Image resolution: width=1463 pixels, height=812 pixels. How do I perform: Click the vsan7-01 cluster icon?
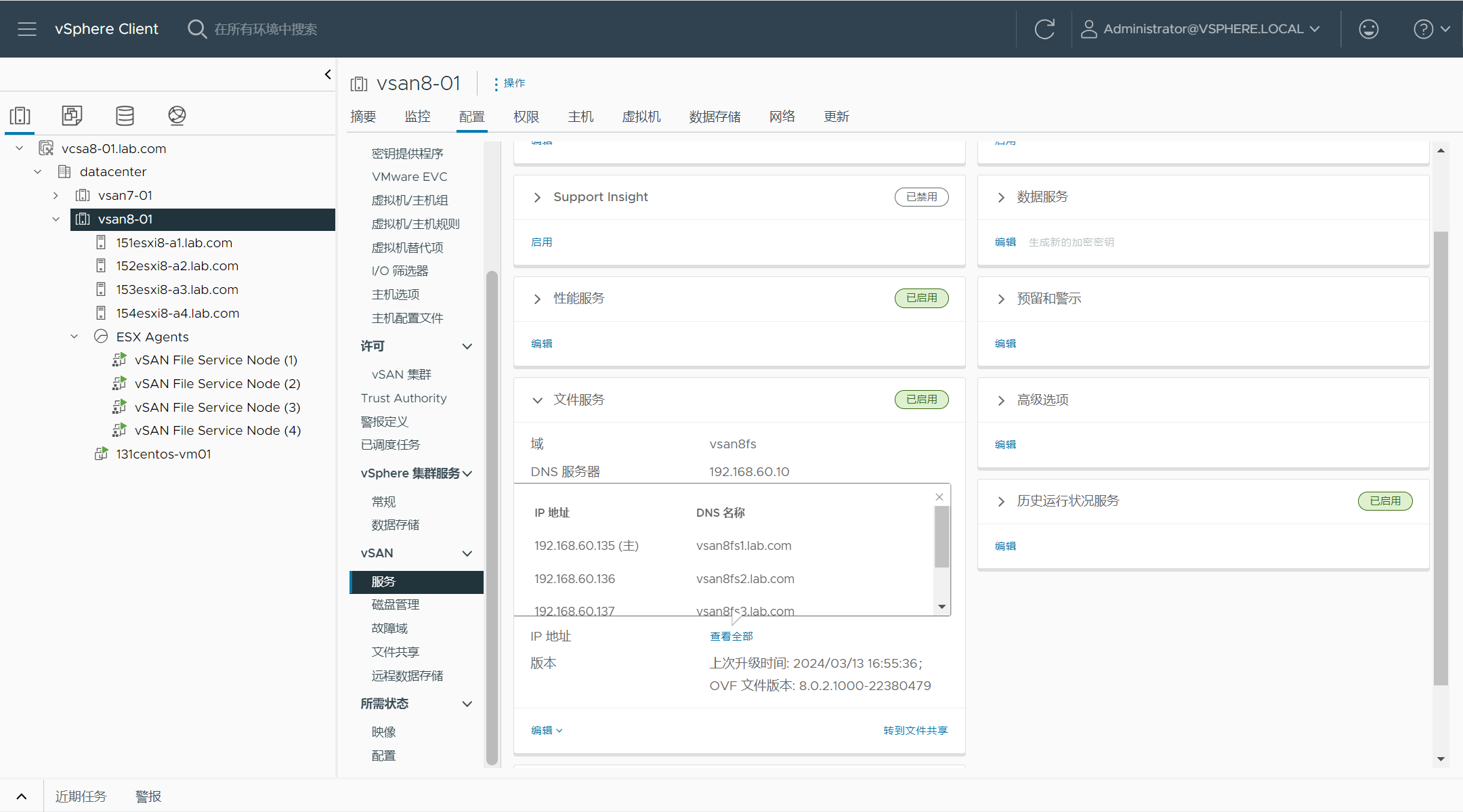click(83, 195)
